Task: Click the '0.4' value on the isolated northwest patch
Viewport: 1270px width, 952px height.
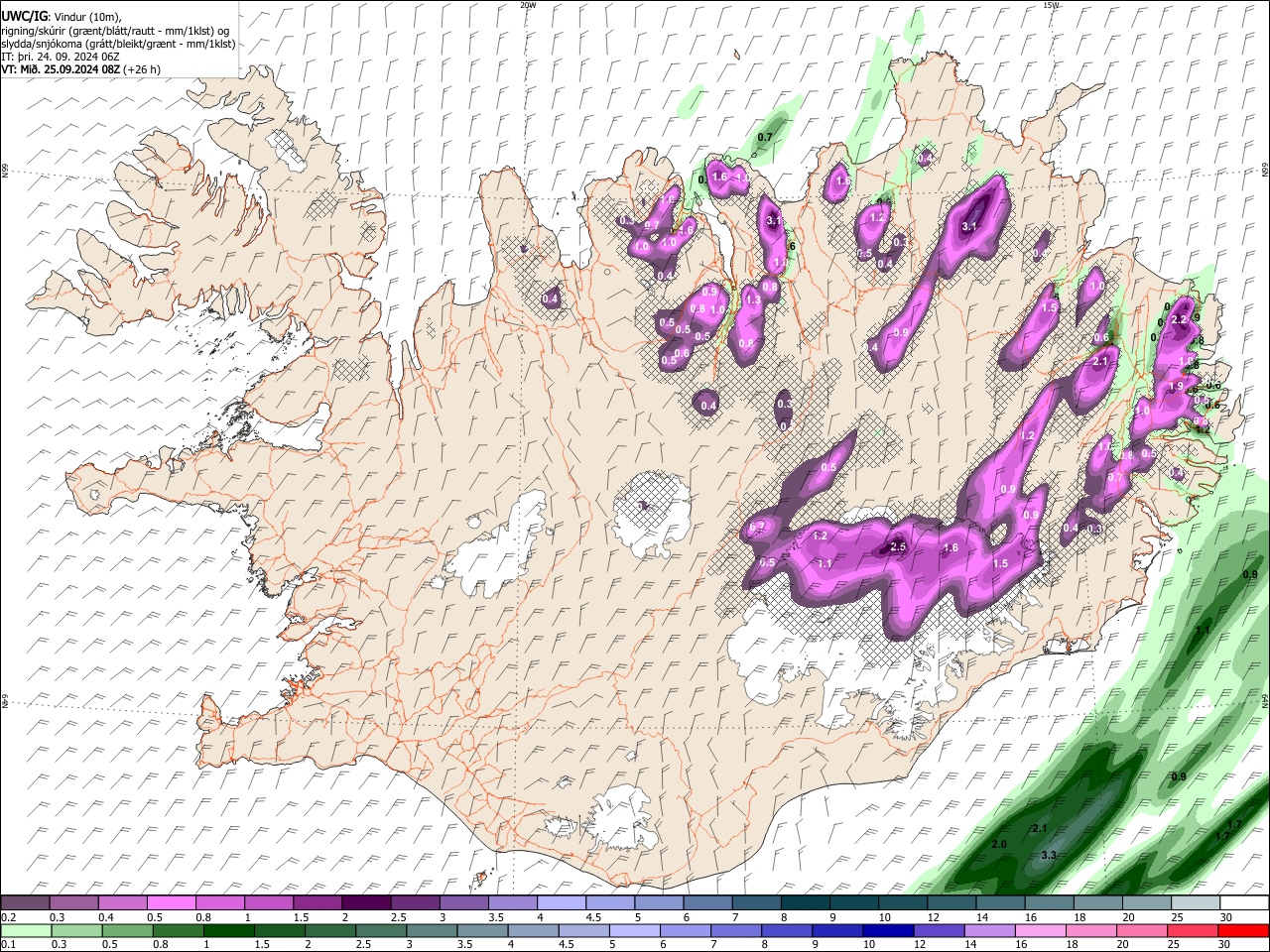Action: [x=550, y=298]
